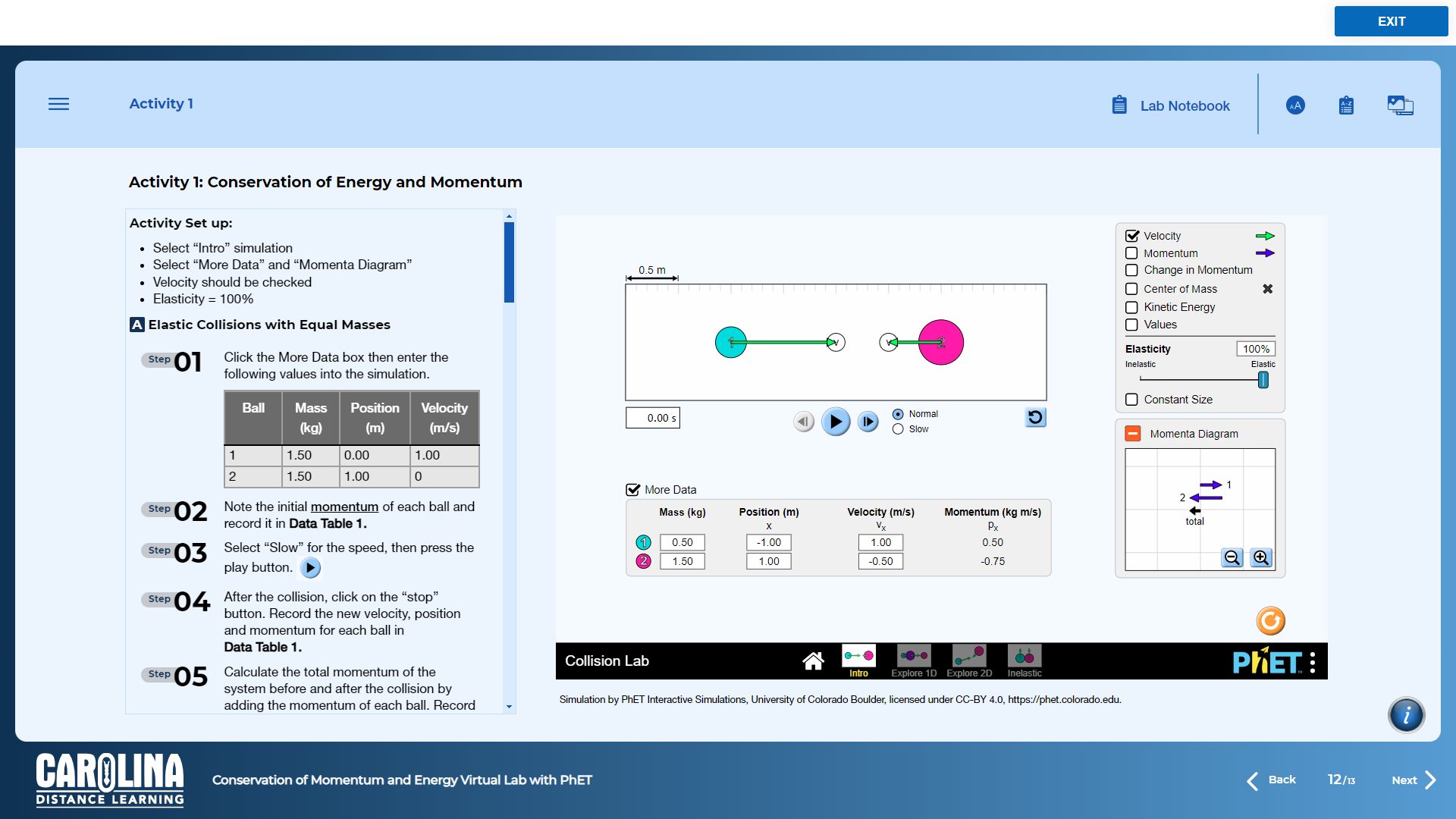Collapse the Momenta Diagram panel
Image resolution: width=1456 pixels, height=819 pixels.
coord(1132,433)
